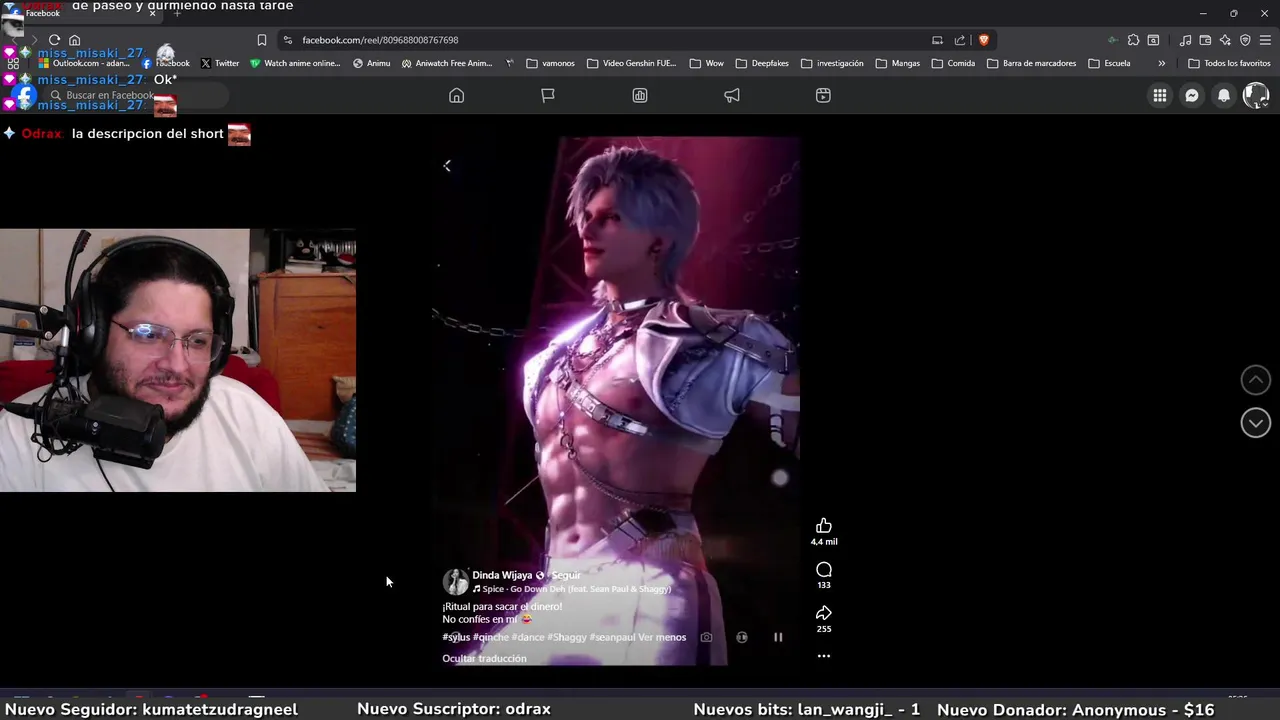
Task: Click the address bar URL facebook.com/reel
Action: (x=380, y=40)
